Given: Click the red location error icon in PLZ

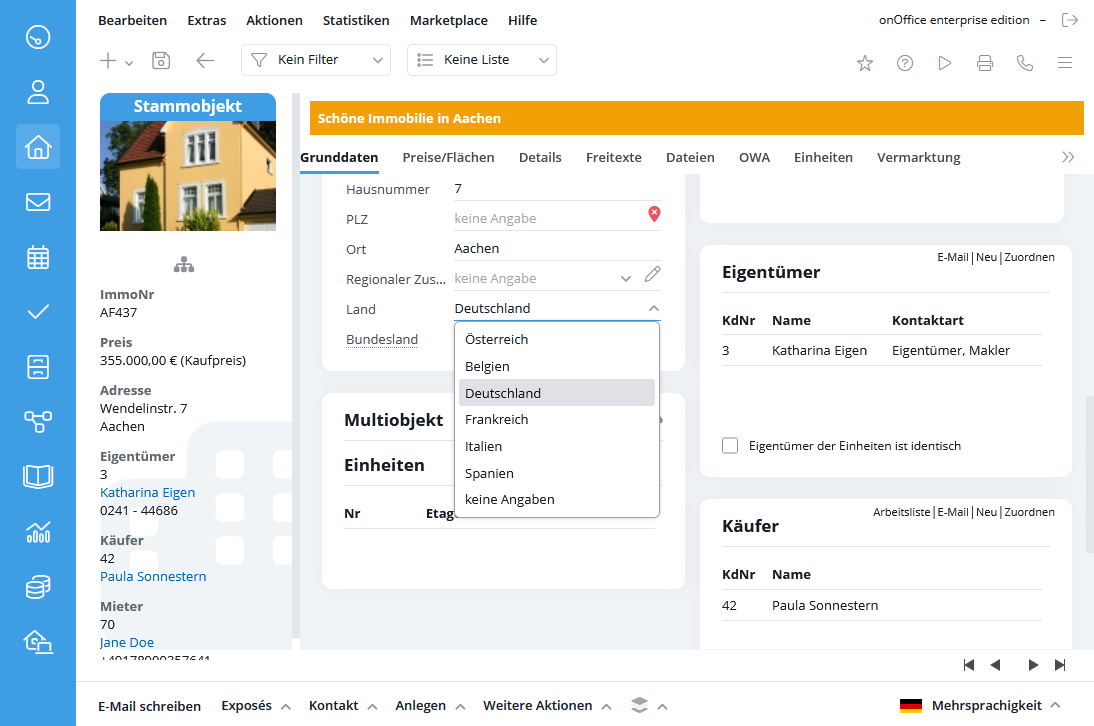Looking at the screenshot, I should coord(654,214).
